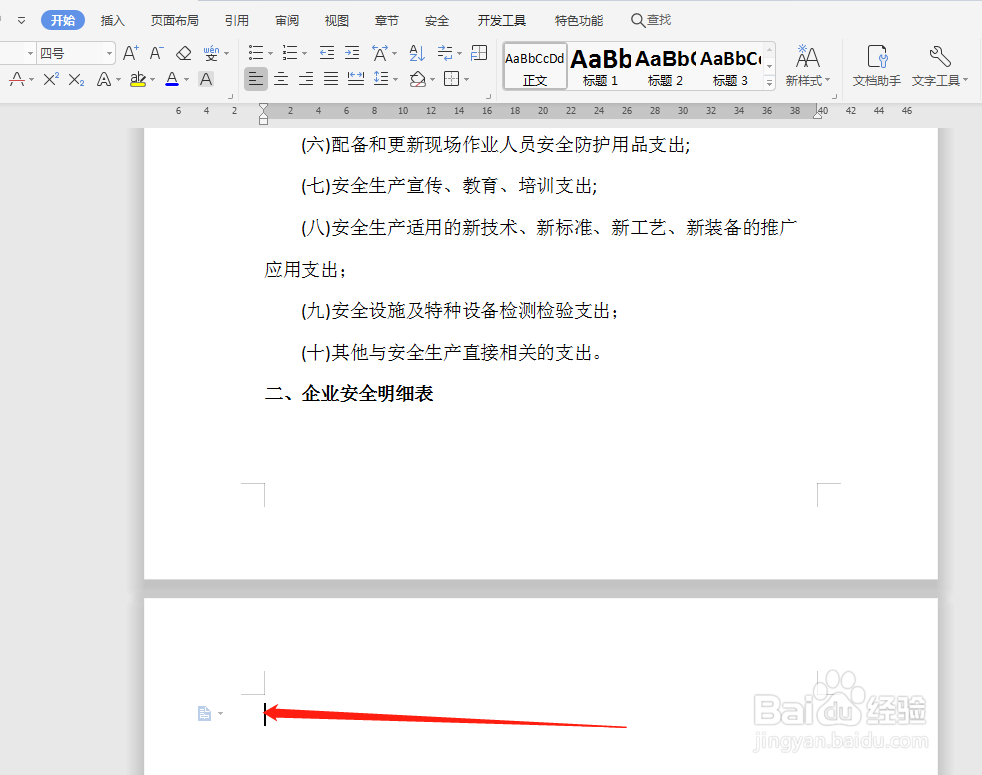This screenshot has width=982, height=775.
Task: Toggle superscript formatting
Action: [51, 80]
